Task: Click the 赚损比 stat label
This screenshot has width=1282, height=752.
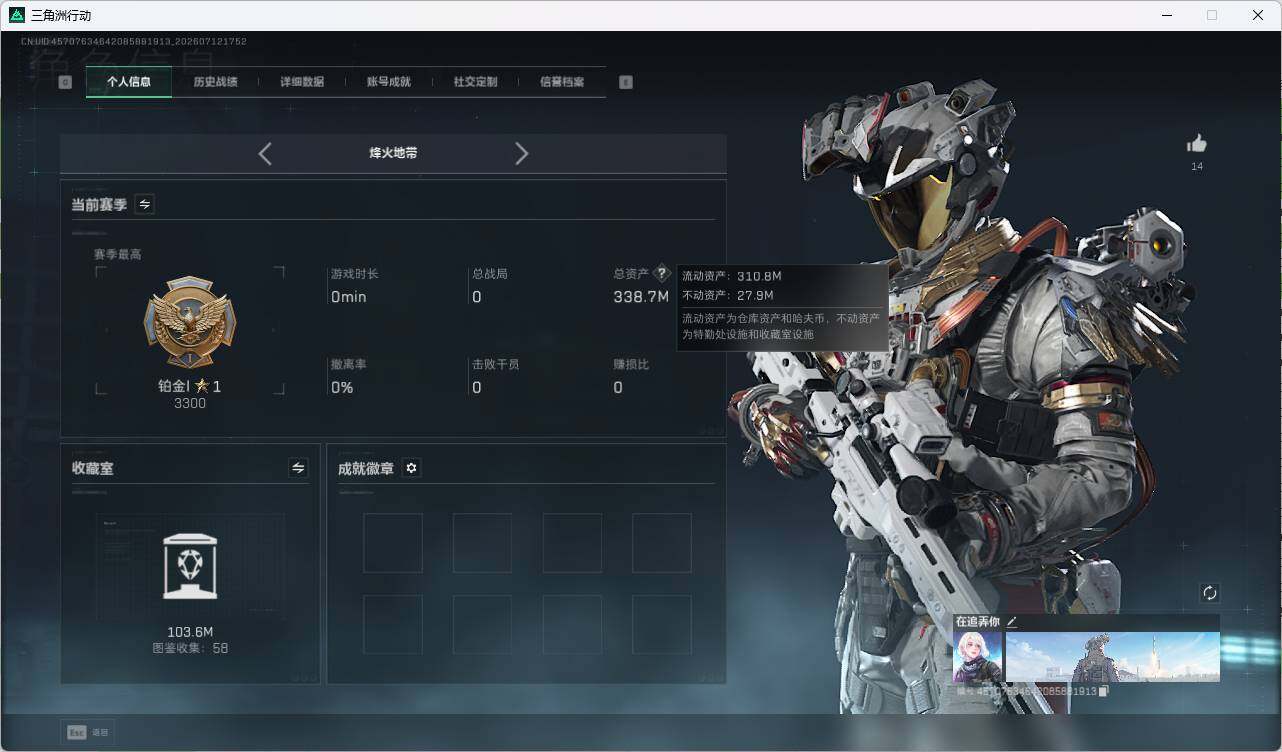Action: point(631,364)
